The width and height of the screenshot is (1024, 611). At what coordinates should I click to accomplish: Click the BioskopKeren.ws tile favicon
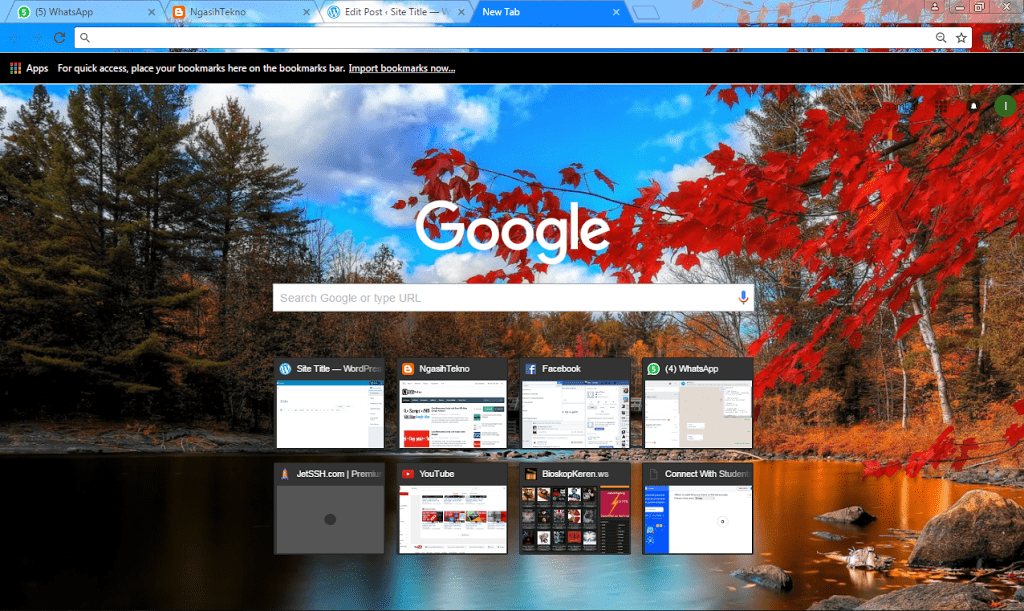click(x=531, y=474)
